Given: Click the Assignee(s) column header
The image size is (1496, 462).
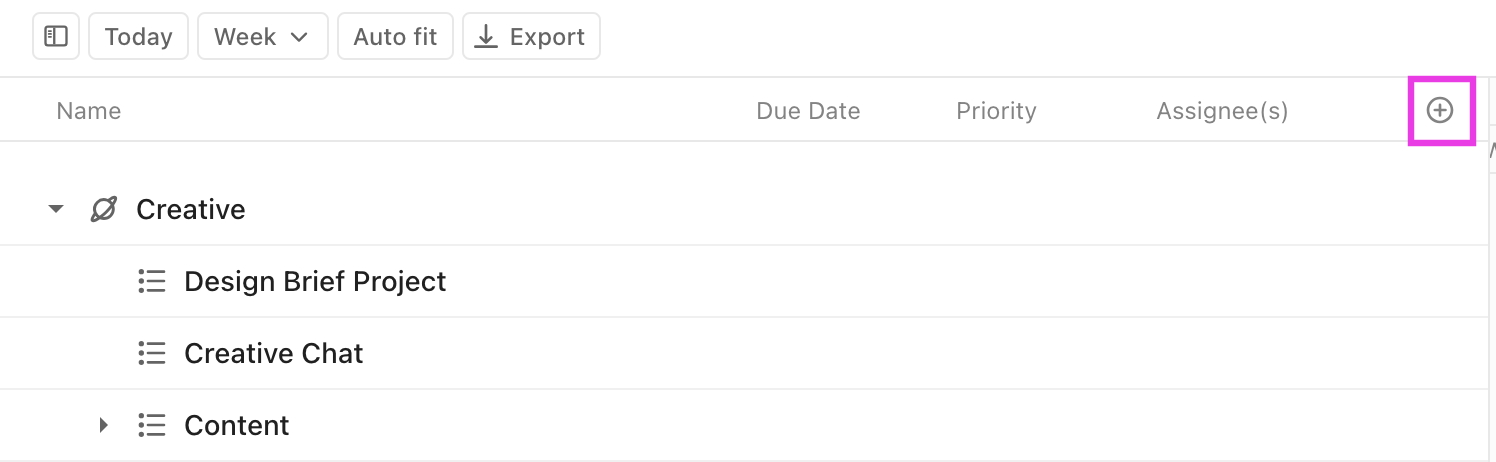Looking at the screenshot, I should tap(1222, 111).
